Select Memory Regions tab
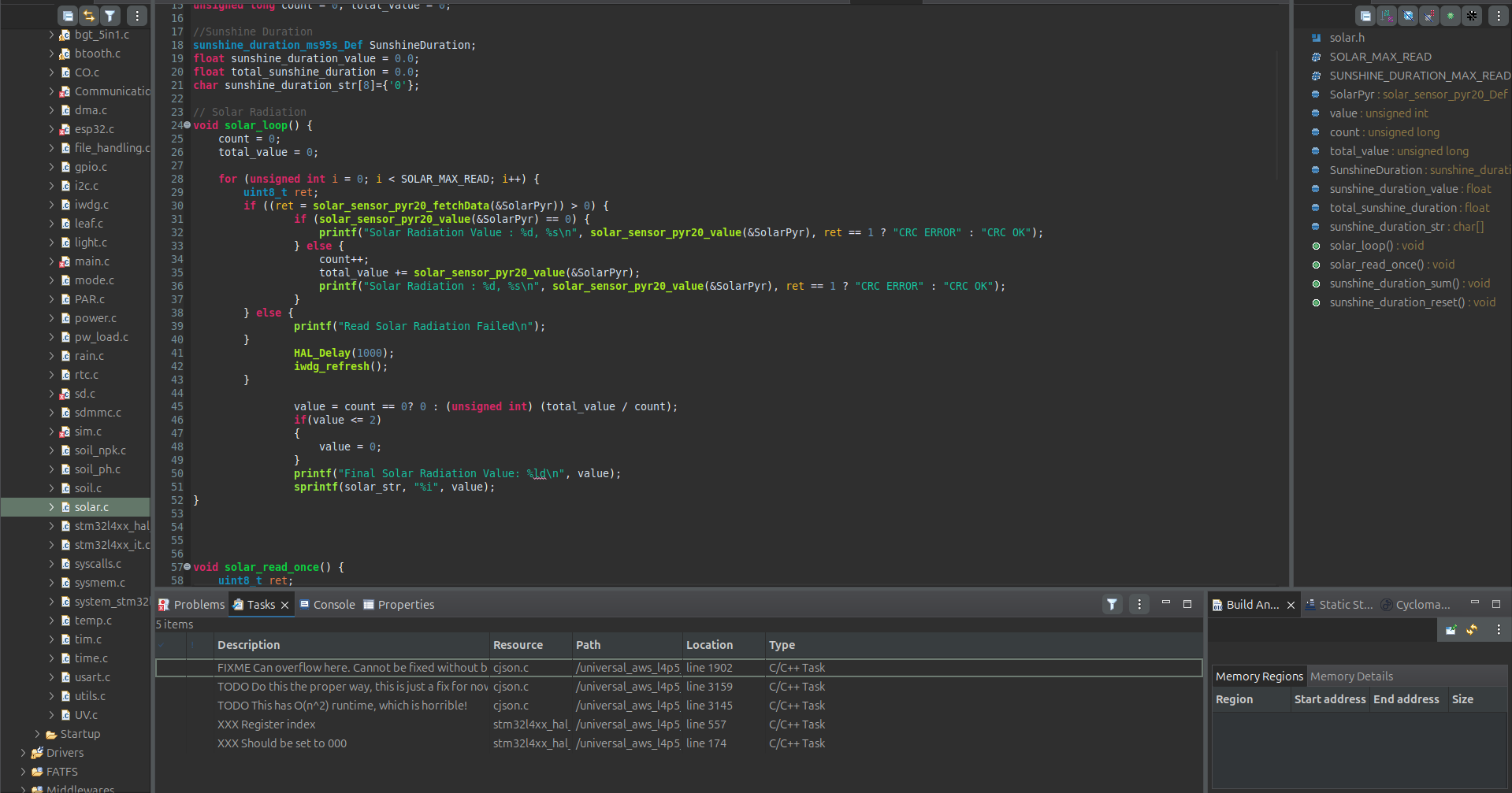Screen dimensions: 1512x793 1259,676
